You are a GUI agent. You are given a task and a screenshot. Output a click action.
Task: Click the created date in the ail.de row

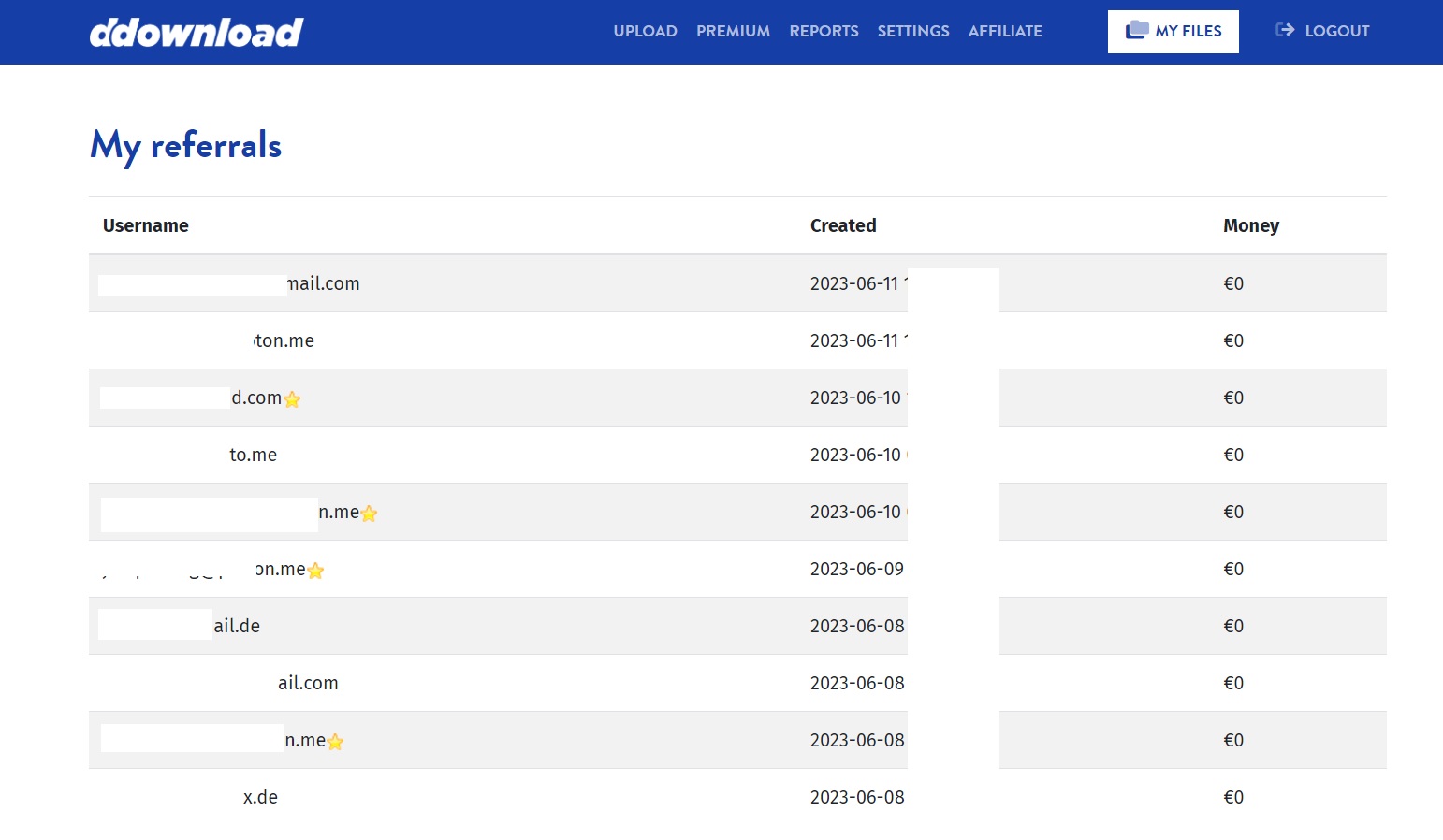[857, 626]
